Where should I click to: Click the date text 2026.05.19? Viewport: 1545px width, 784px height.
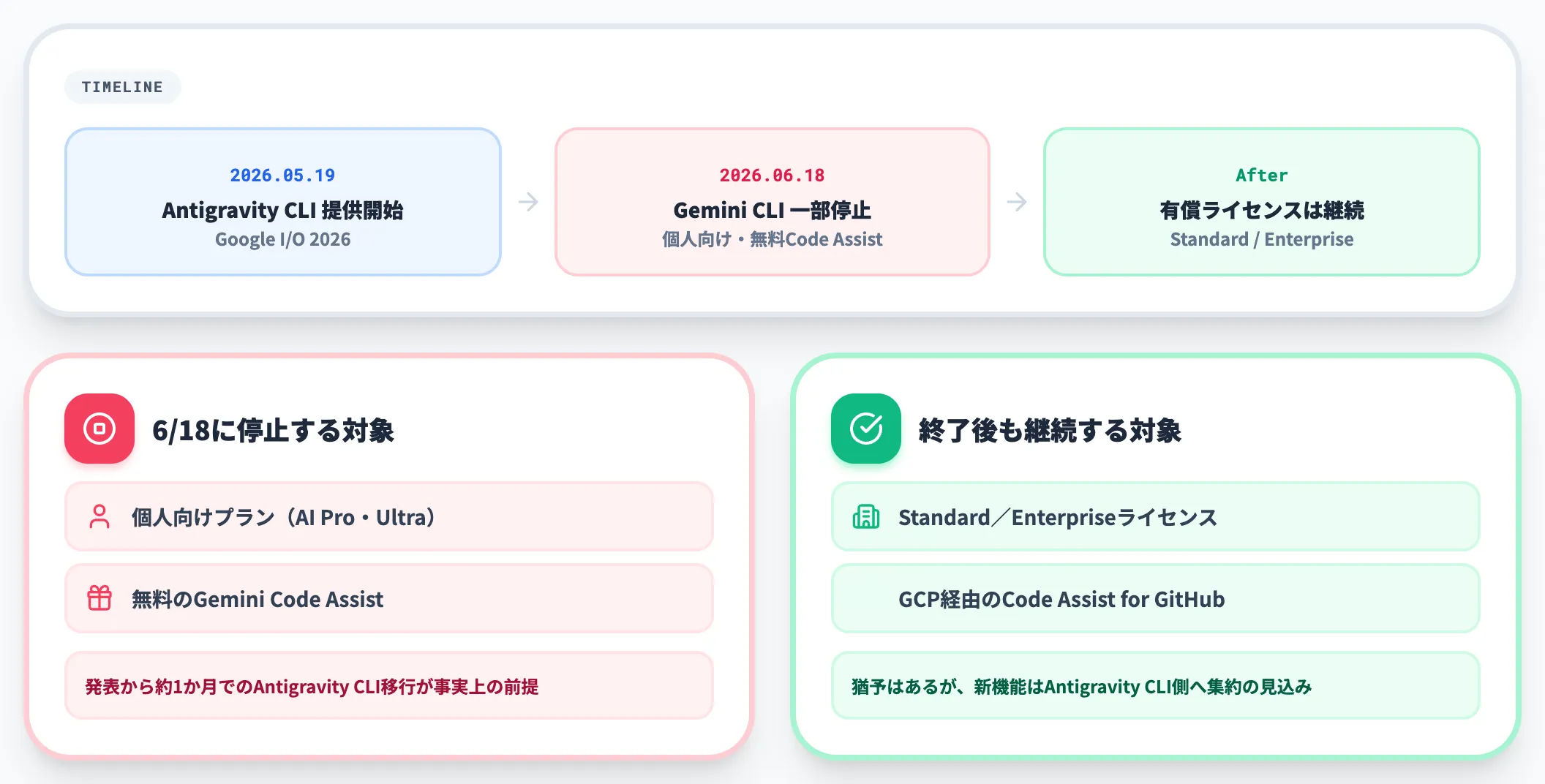coord(282,176)
